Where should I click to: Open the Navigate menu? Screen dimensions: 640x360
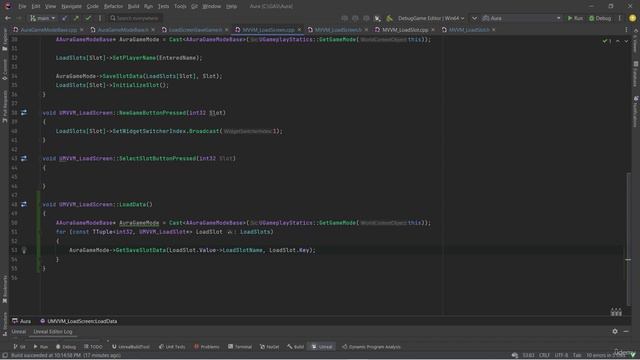click(x=71, y=7)
